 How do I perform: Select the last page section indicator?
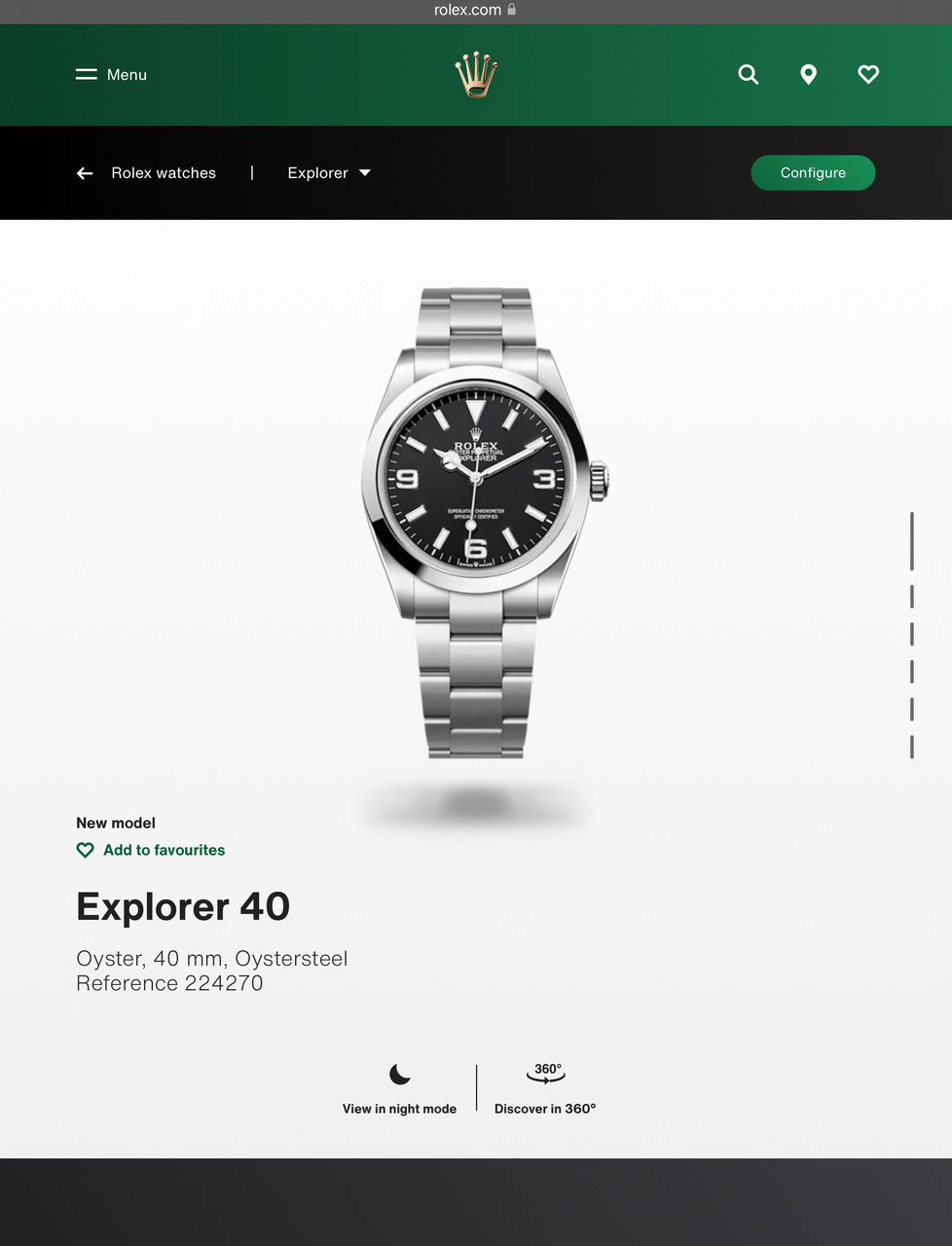click(912, 747)
